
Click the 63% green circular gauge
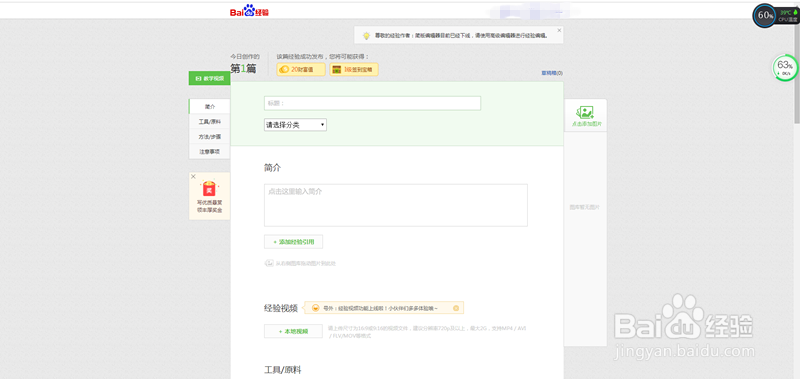(785, 67)
